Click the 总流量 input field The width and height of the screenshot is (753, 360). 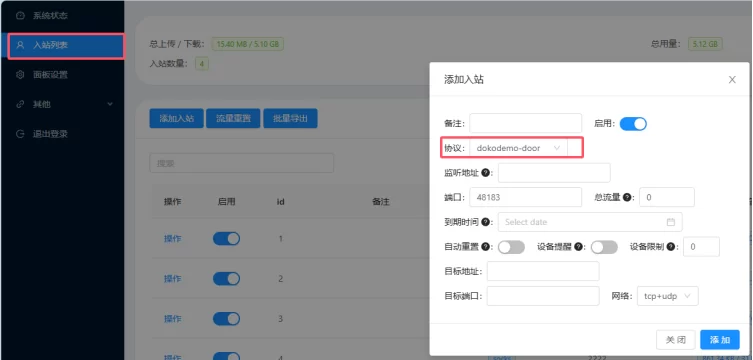pyautogui.click(x=667, y=197)
